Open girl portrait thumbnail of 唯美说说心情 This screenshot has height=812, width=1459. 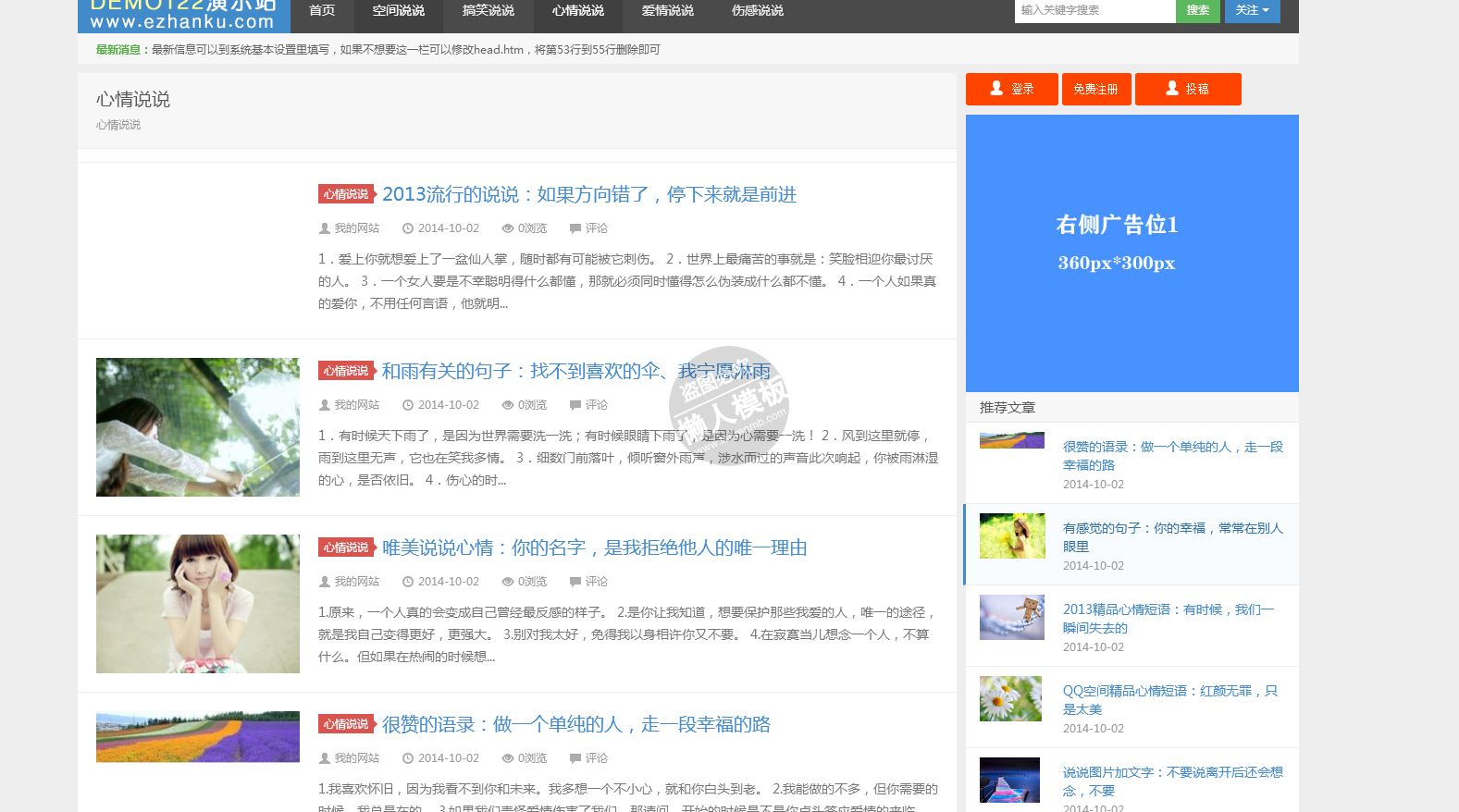coord(198,604)
